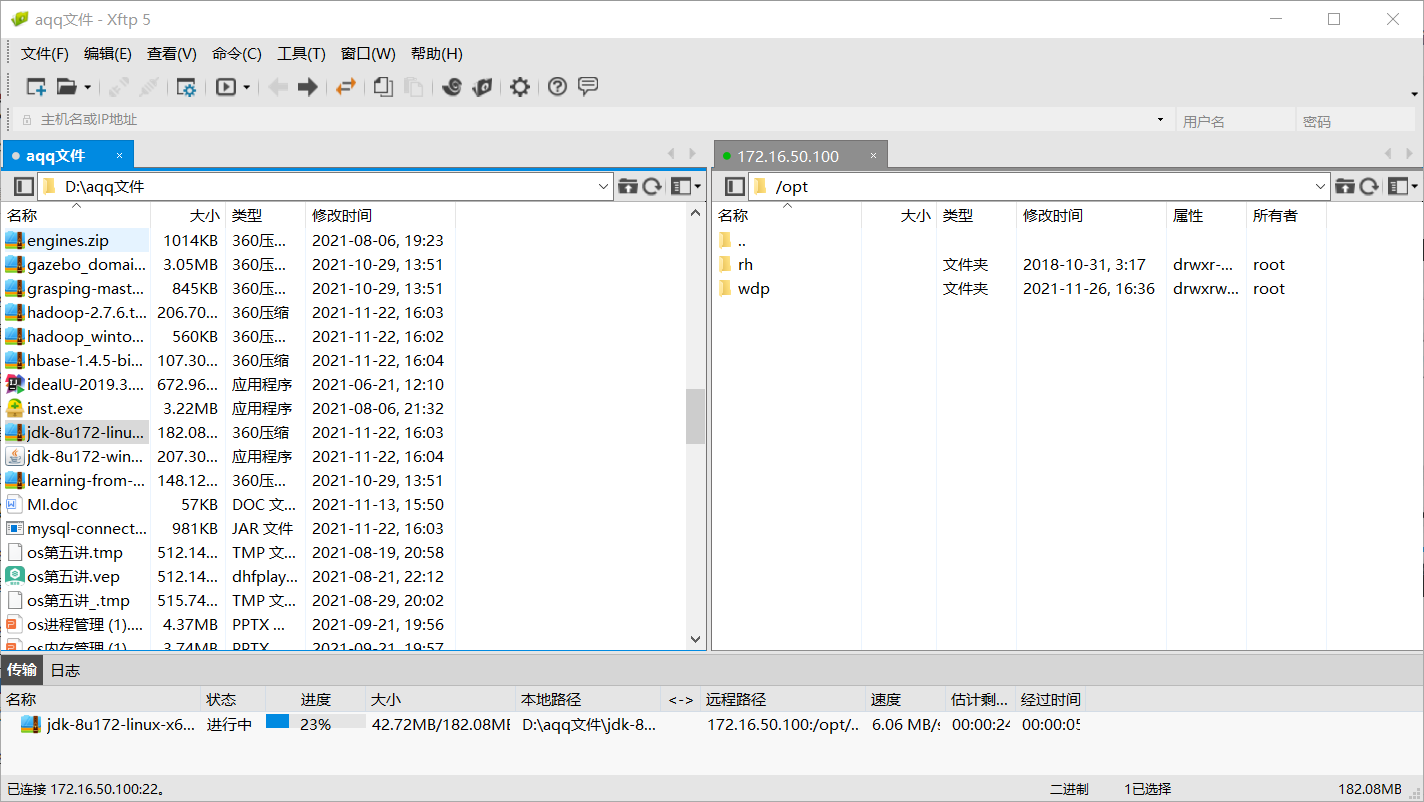
Task: Expand the /opt path dropdown
Action: click(x=1321, y=186)
